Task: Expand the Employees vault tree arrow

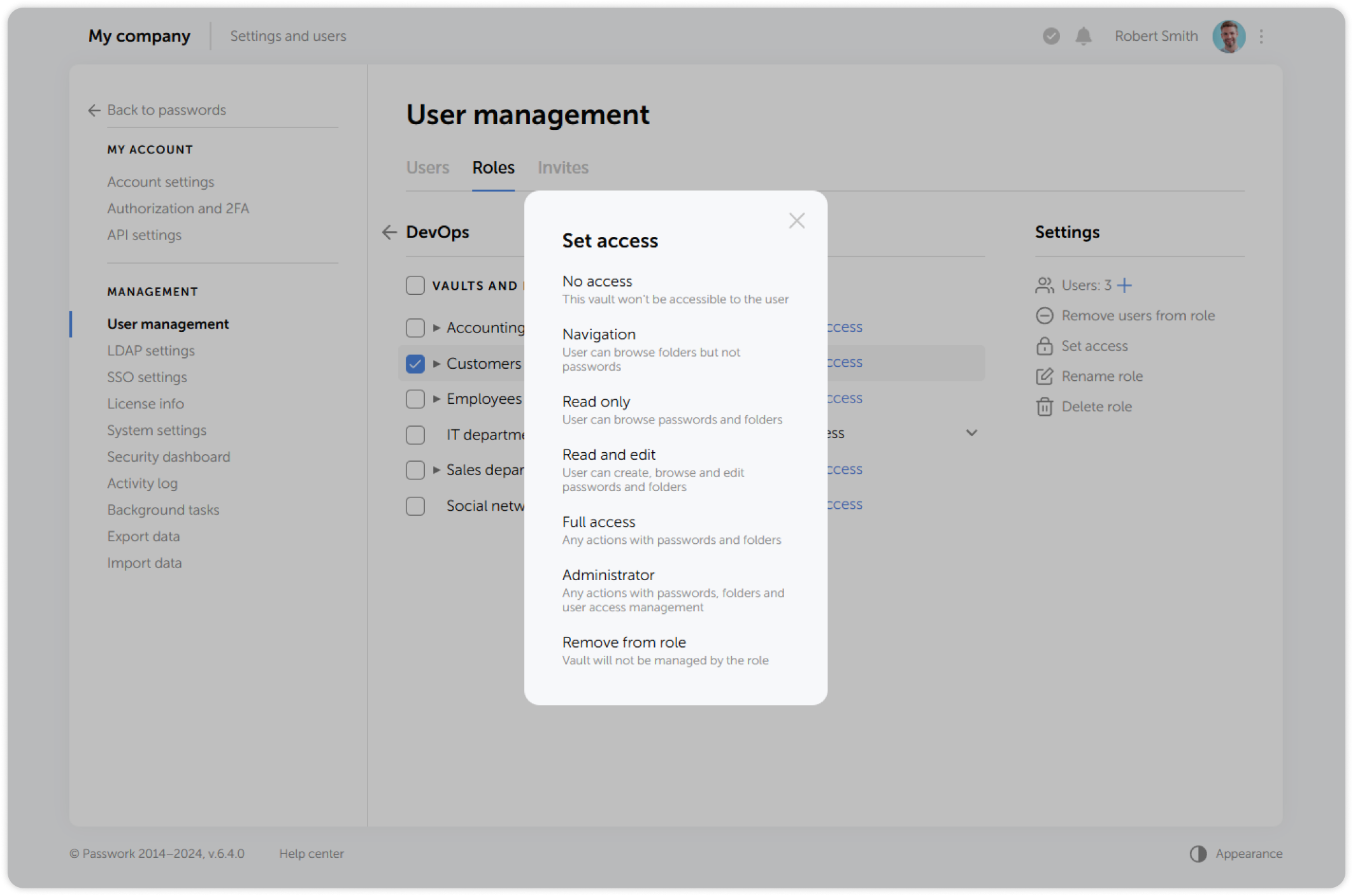Action: click(436, 399)
